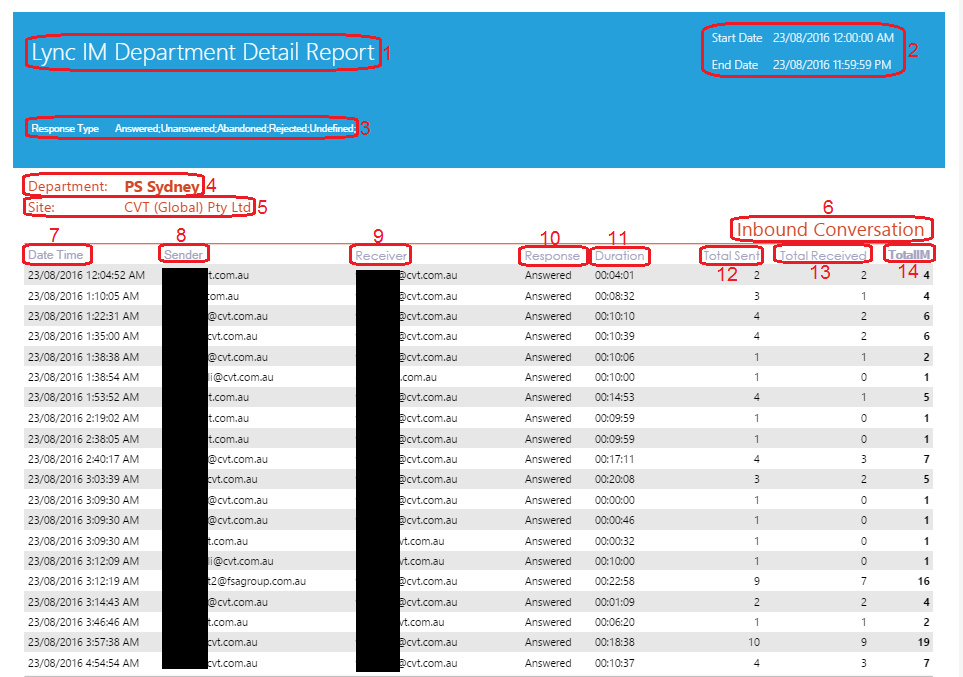
Task: Click the receiver .com.au in the 1:38:54 AM row
Action: (418, 377)
